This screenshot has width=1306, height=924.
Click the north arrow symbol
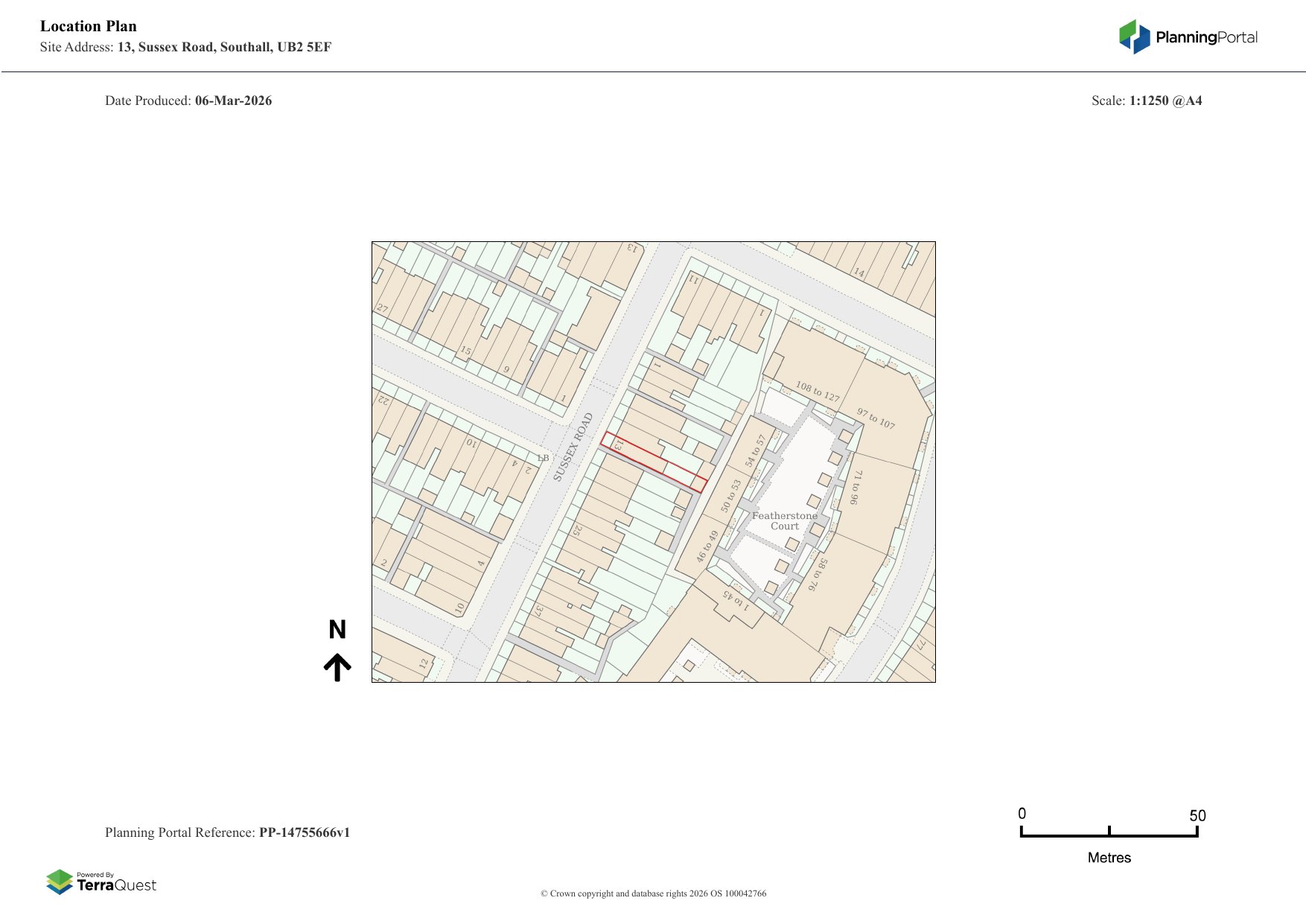coord(337,667)
